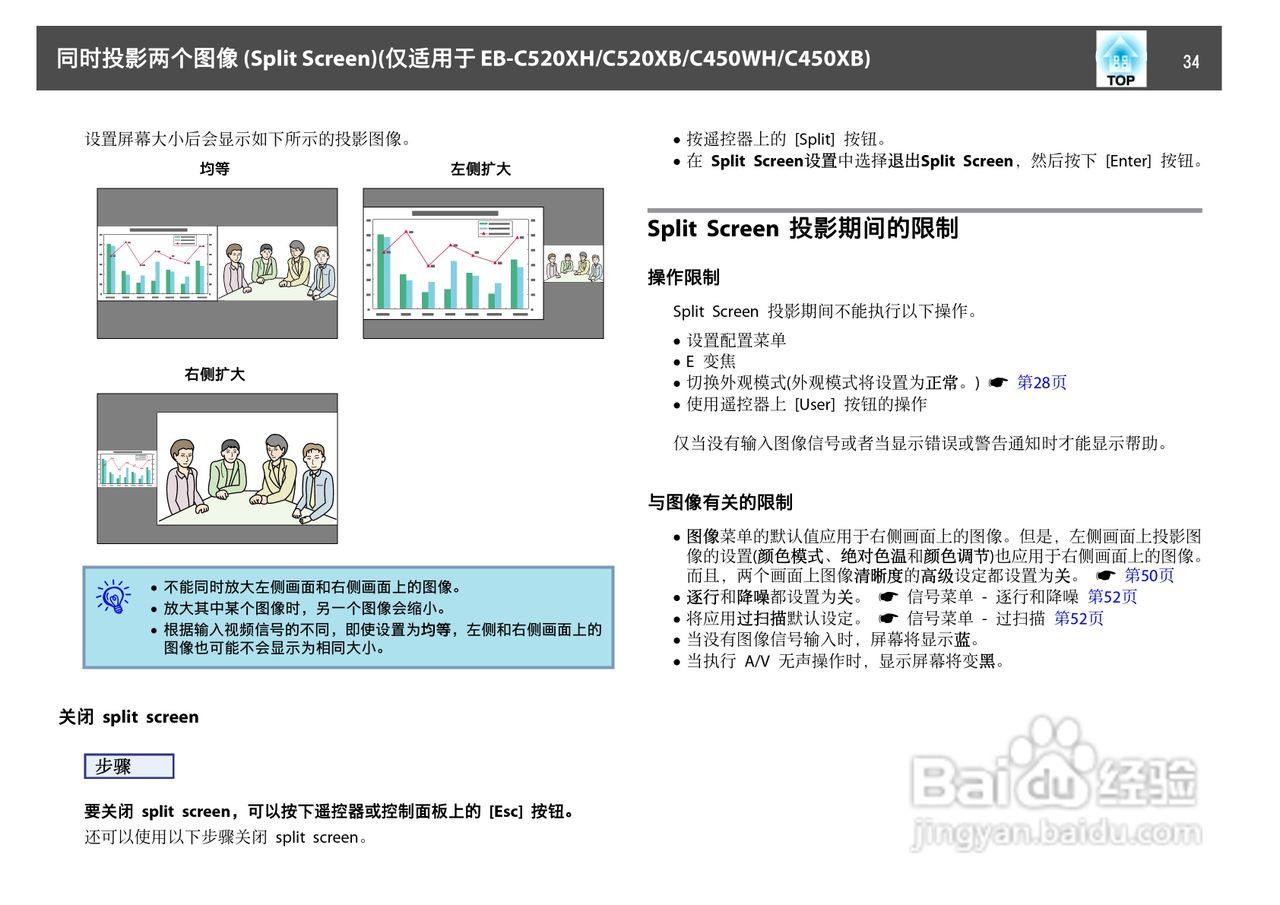This screenshot has height=905, width=1280.
Task: Click the bullet 设置配置菜单
Action: 736,340
